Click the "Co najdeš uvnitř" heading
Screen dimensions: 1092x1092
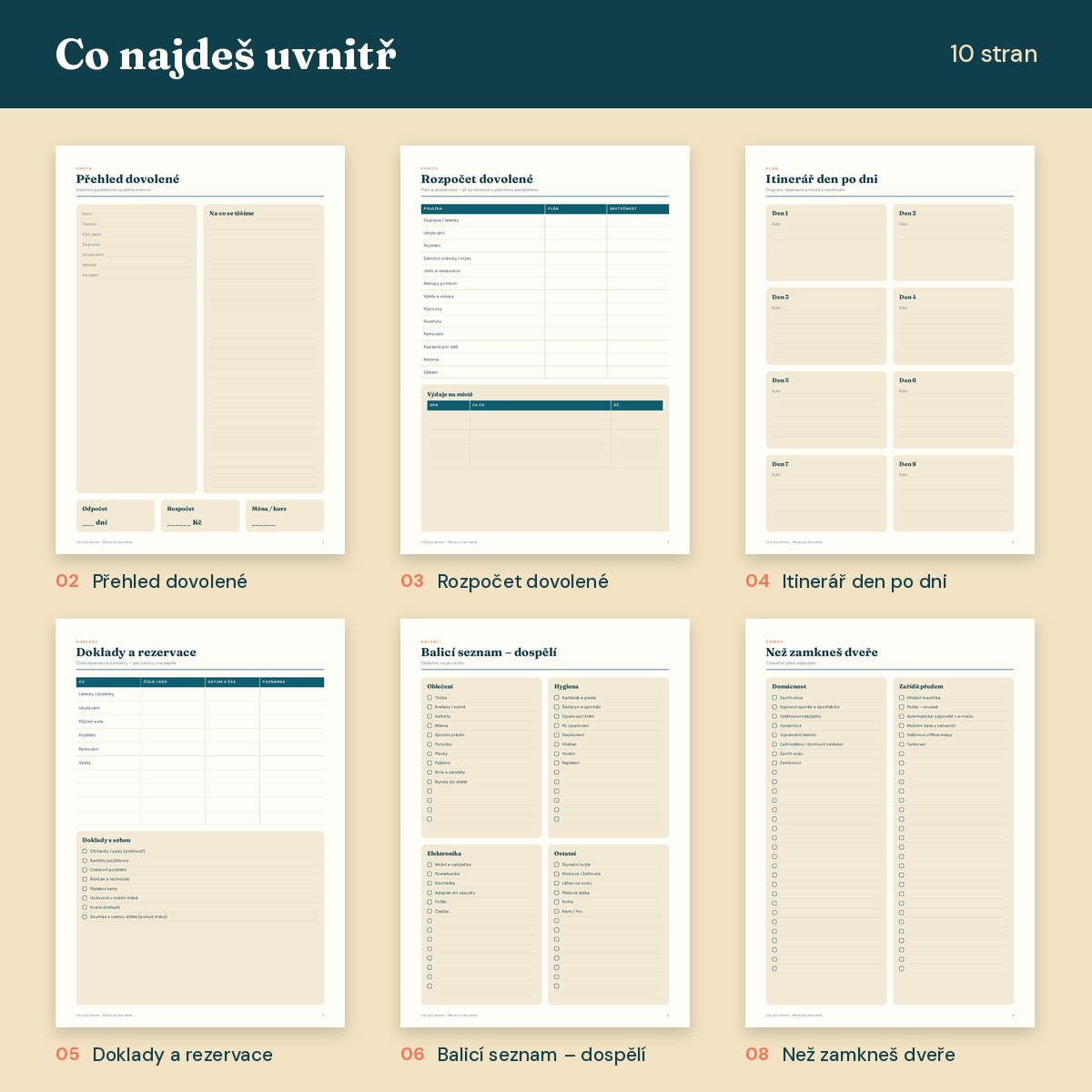[x=226, y=55]
